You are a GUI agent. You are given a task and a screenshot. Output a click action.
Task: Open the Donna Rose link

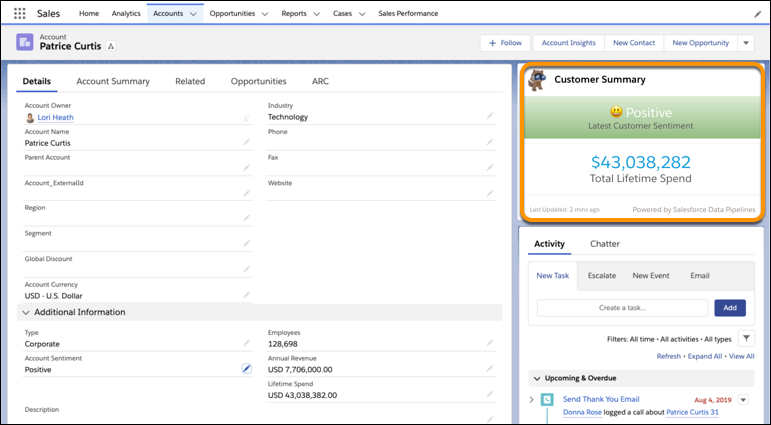click(582, 412)
